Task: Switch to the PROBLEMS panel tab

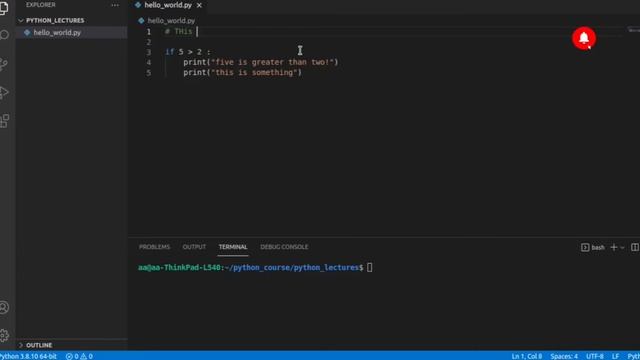Action: point(154,247)
